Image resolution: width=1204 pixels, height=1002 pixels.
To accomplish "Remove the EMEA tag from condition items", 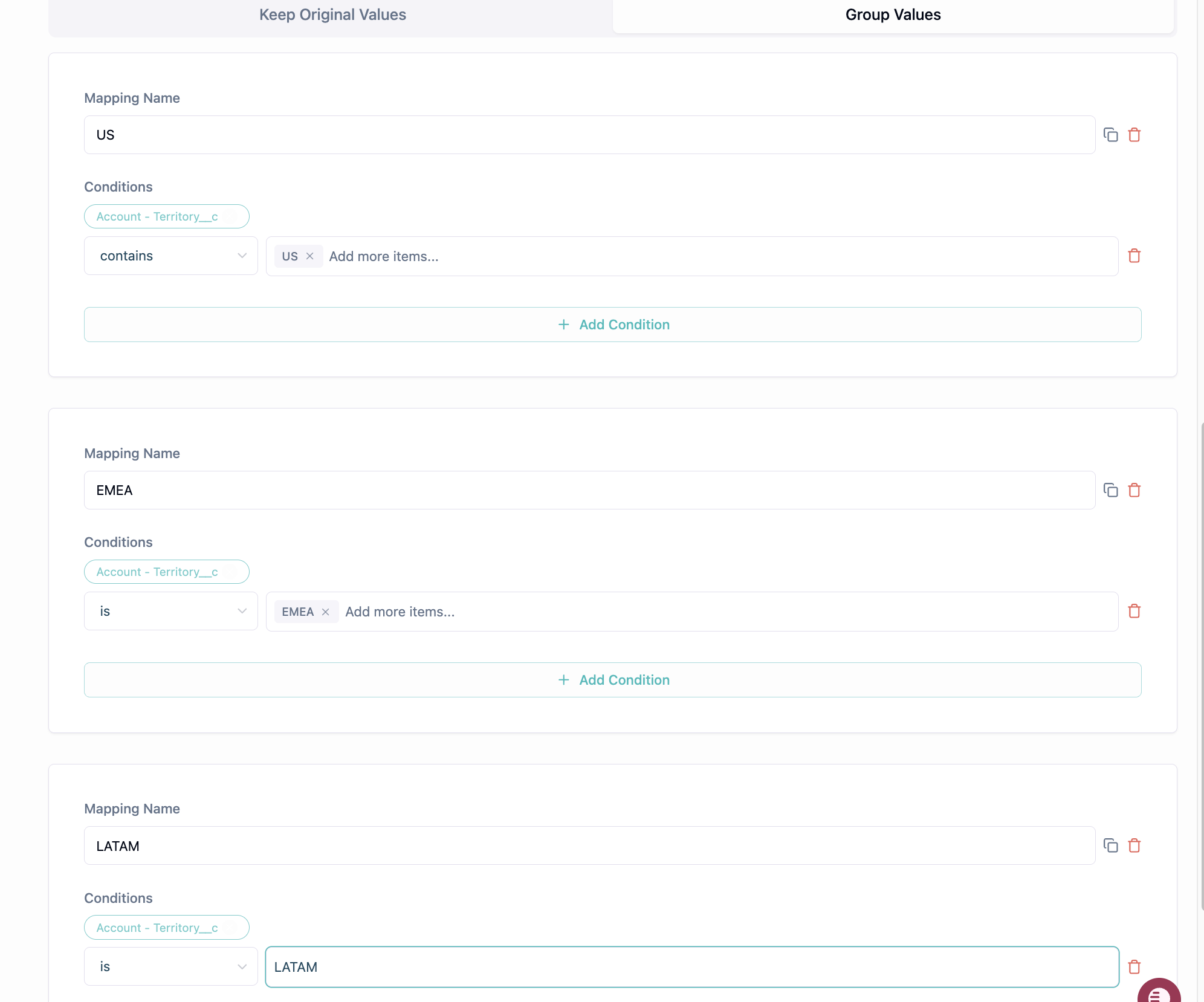I will click(325, 612).
